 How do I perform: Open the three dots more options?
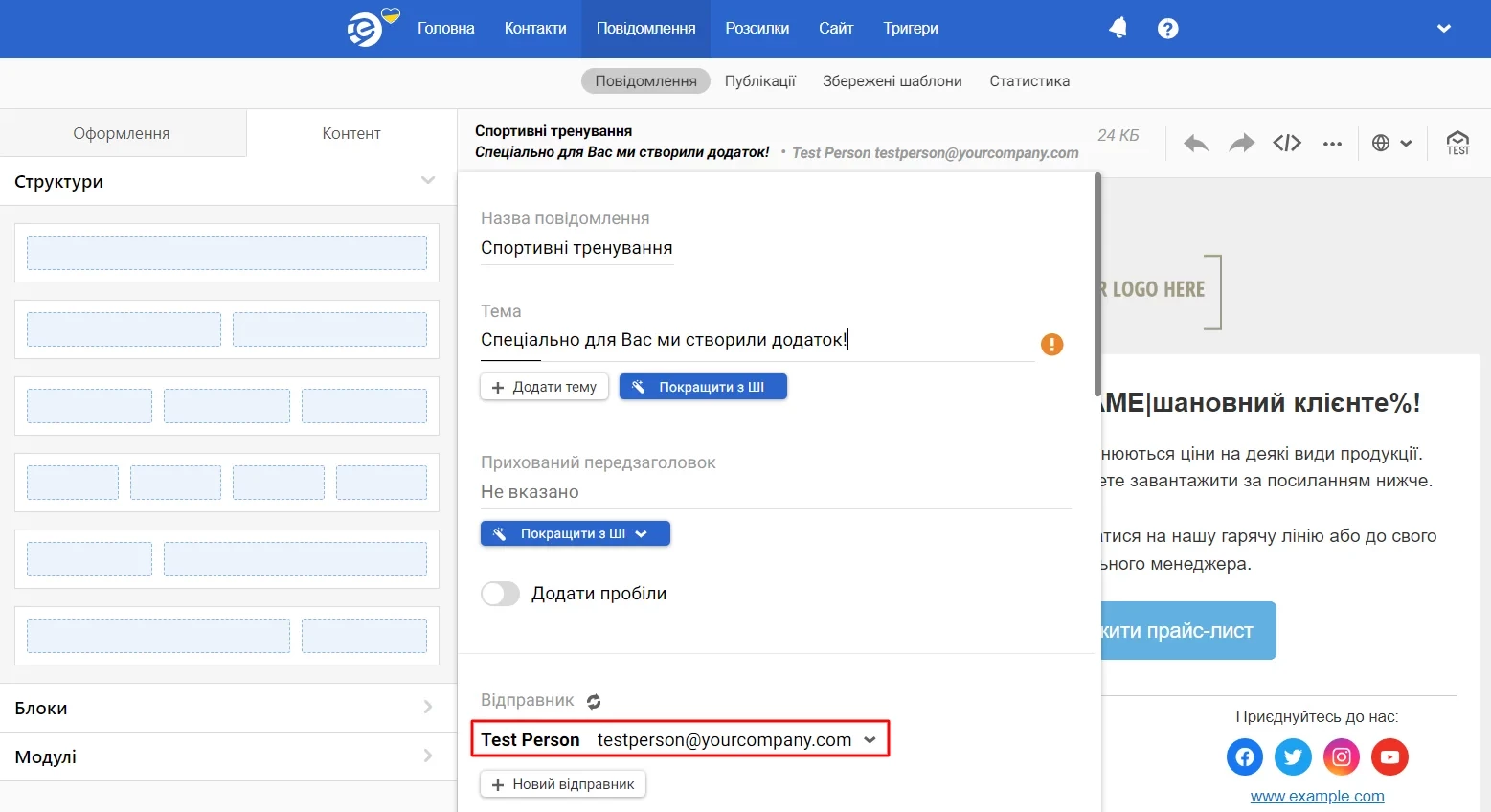pyautogui.click(x=1332, y=144)
